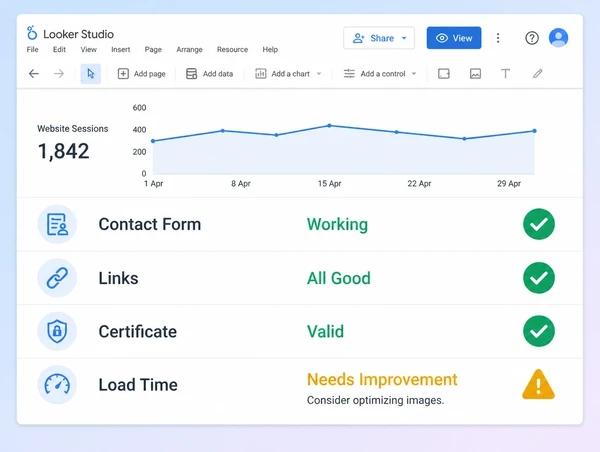
Task: Click the Valid status text
Action: pyautogui.click(x=325, y=331)
